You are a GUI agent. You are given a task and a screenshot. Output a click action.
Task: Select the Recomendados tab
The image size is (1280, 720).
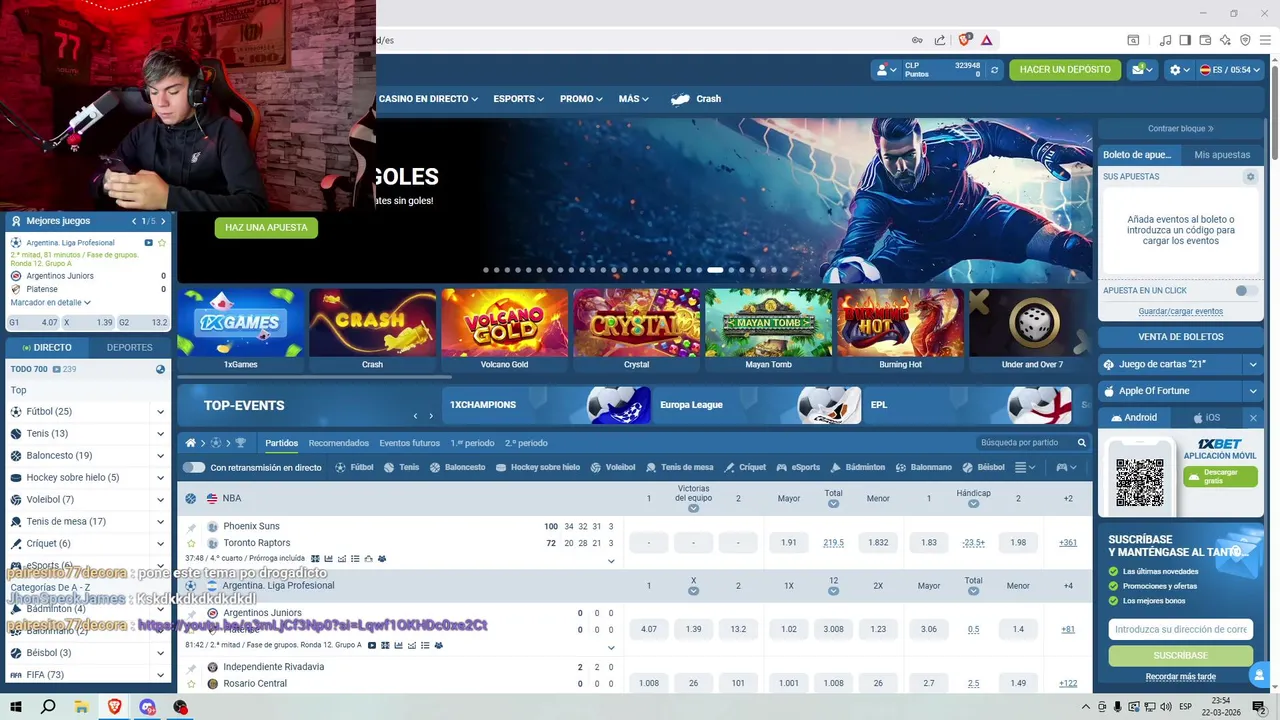[x=338, y=443]
